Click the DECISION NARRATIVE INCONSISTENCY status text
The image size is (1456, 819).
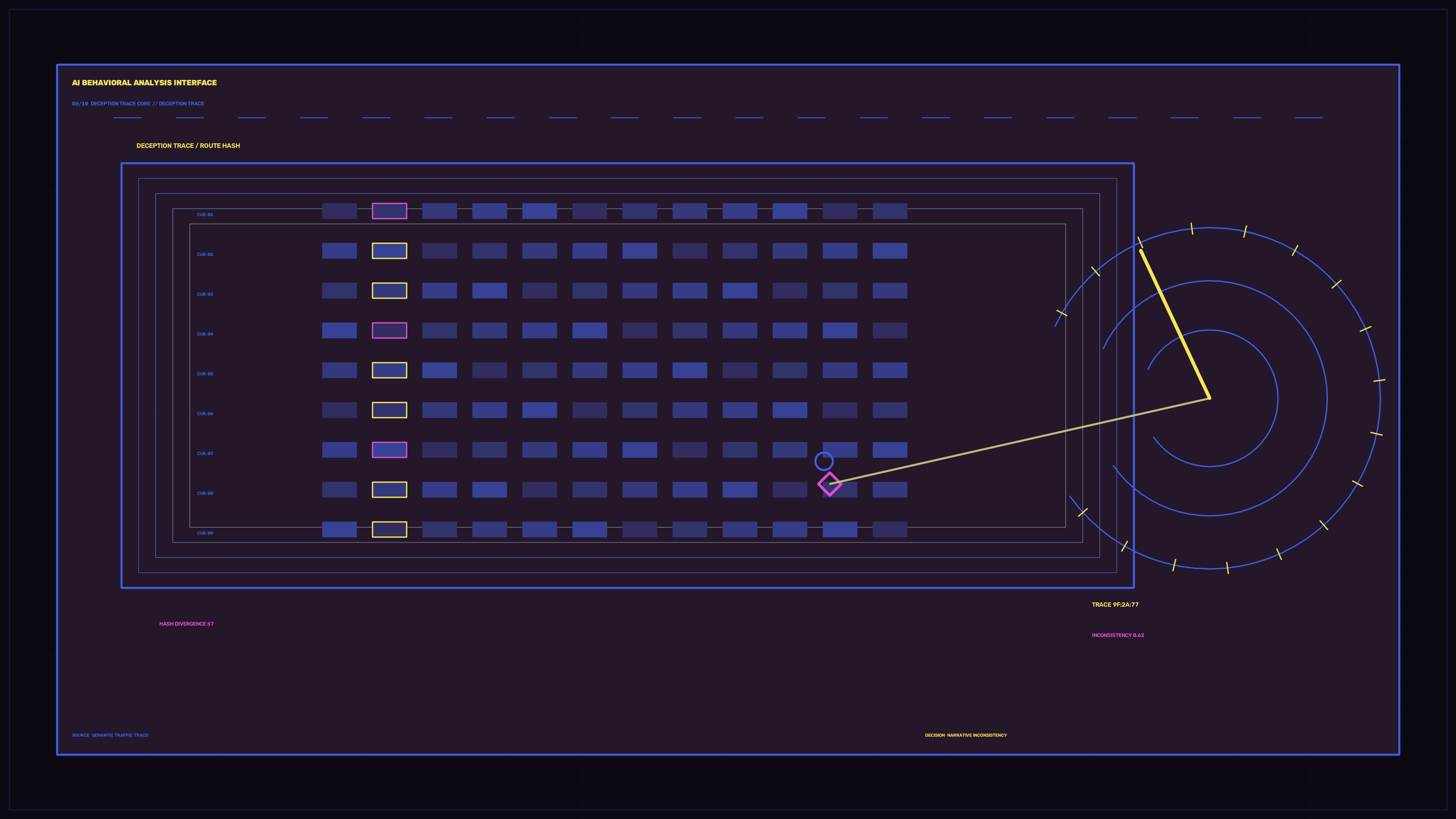[x=966, y=735]
